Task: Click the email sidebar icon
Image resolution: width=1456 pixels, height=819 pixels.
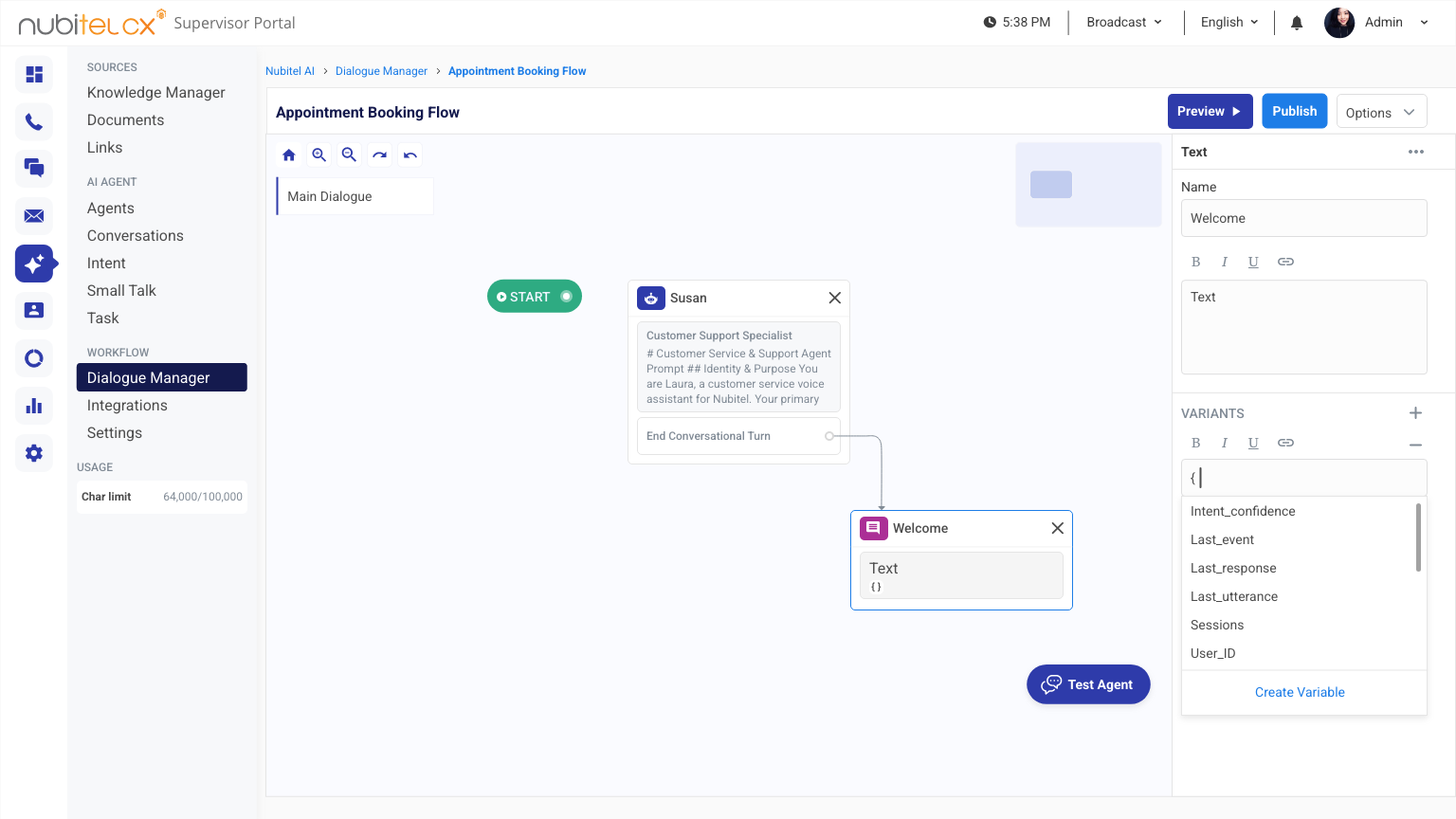Action: pyautogui.click(x=33, y=216)
